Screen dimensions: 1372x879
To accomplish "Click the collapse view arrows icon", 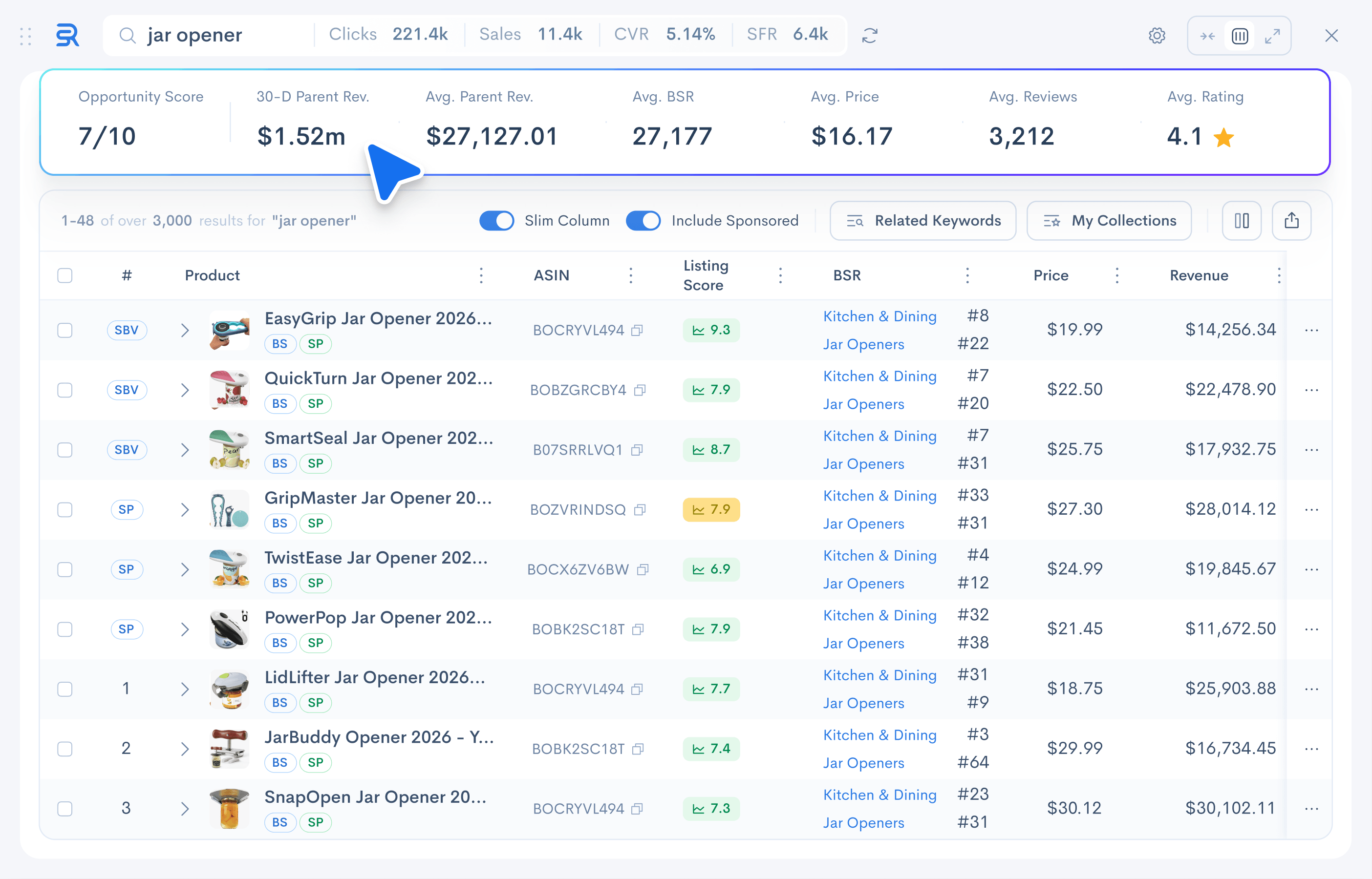I will tap(1207, 36).
